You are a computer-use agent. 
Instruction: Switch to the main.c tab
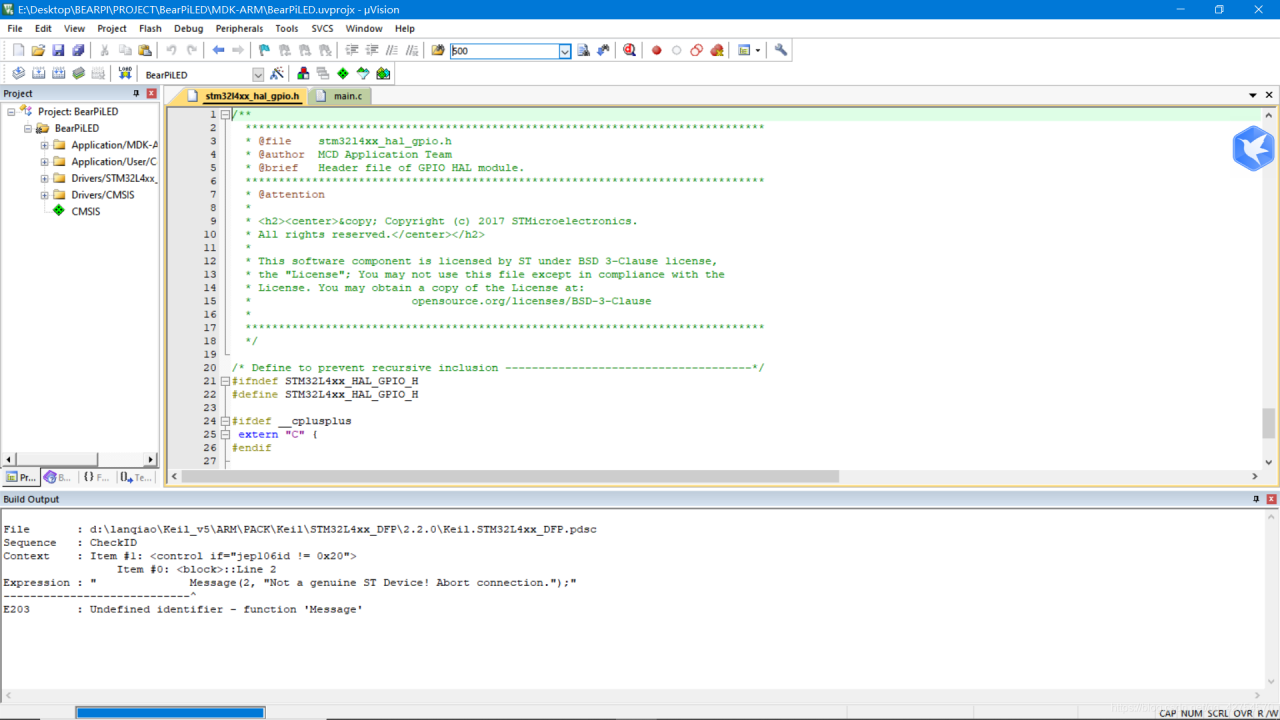pyautogui.click(x=347, y=96)
